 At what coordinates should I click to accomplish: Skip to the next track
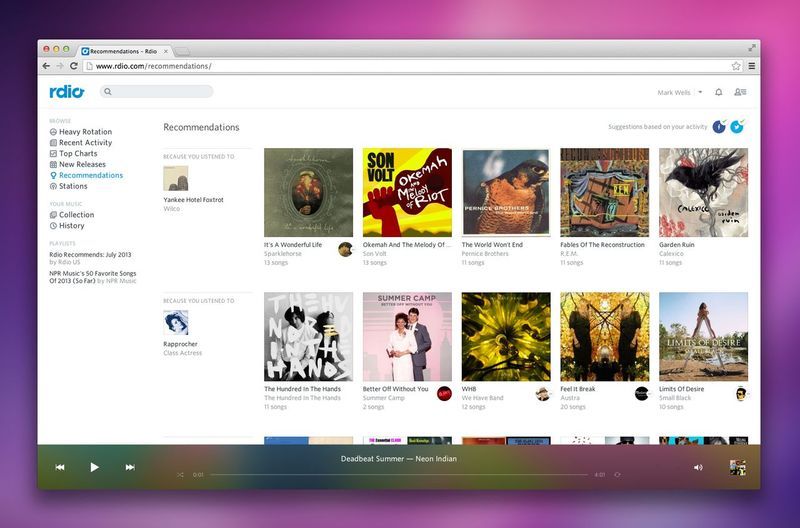click(130, 467)
